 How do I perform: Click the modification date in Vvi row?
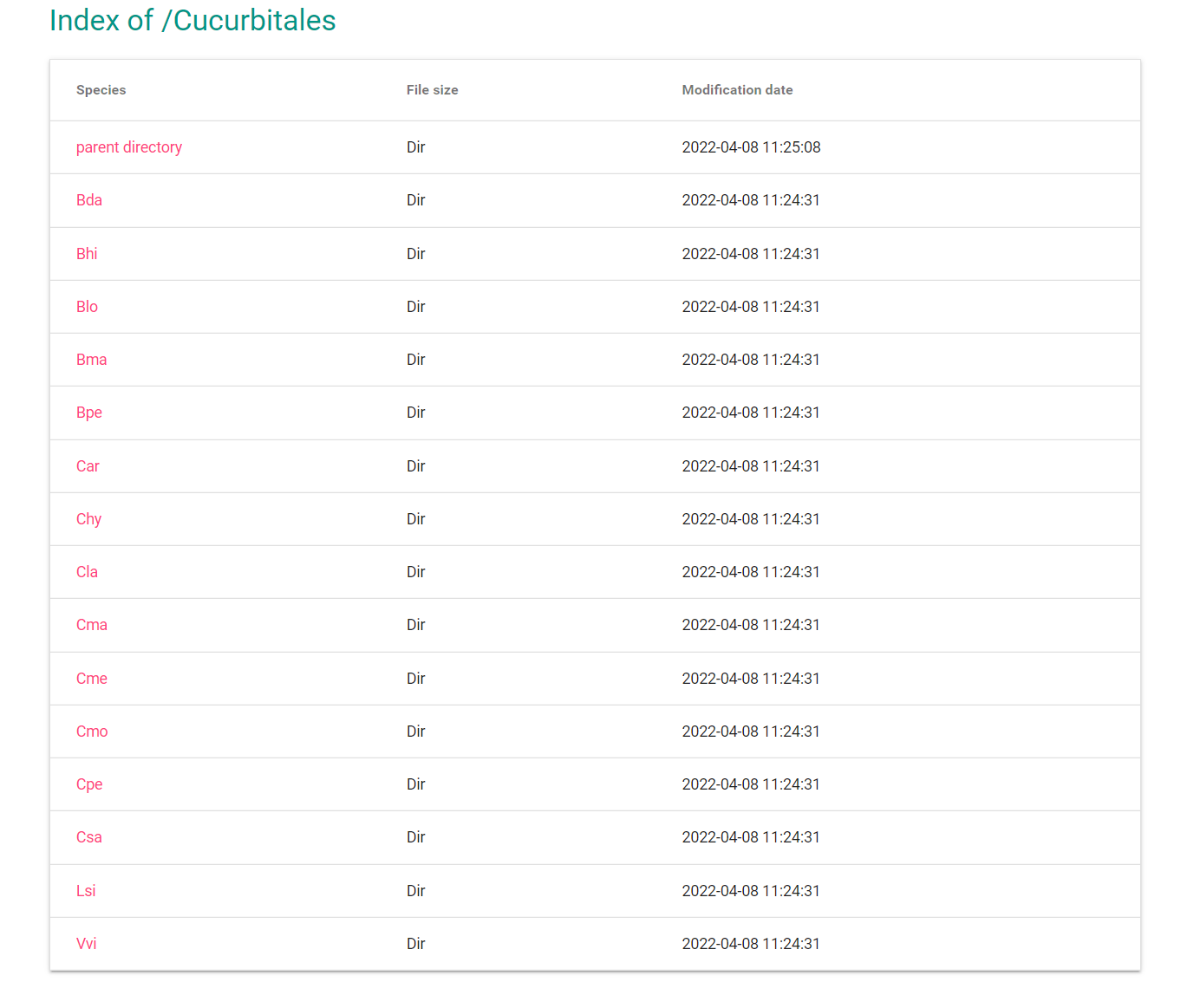tap(751, 944)
